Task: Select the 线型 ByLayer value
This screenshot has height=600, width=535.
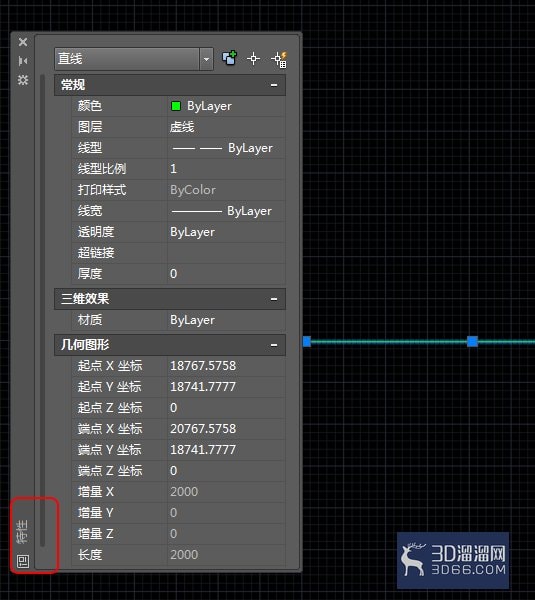Action: (226, 148)
